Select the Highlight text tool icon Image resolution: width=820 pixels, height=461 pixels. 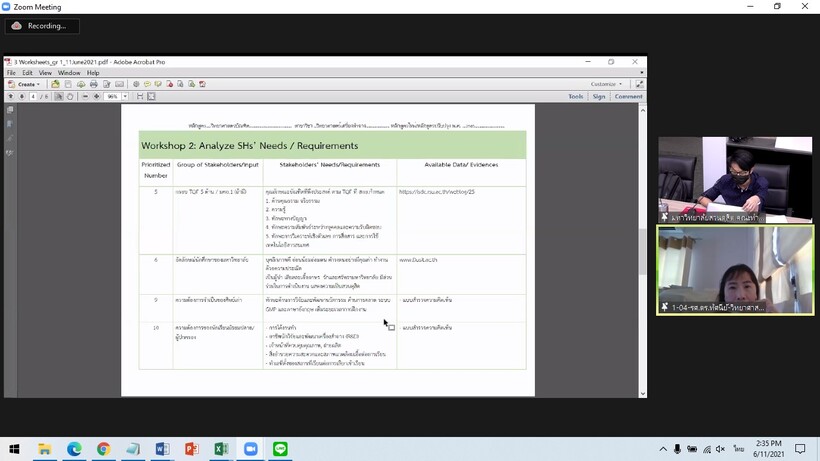point(158,84)
